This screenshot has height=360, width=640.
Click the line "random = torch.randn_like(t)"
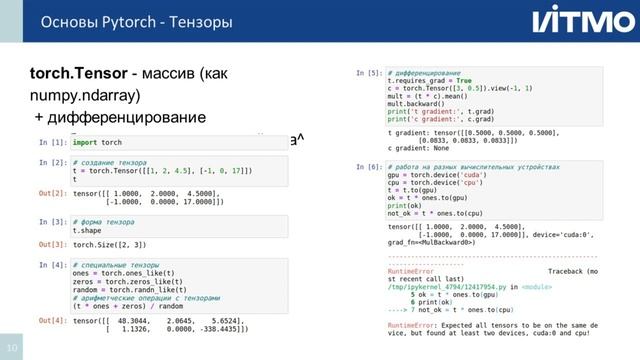click(x=130, y=290)
